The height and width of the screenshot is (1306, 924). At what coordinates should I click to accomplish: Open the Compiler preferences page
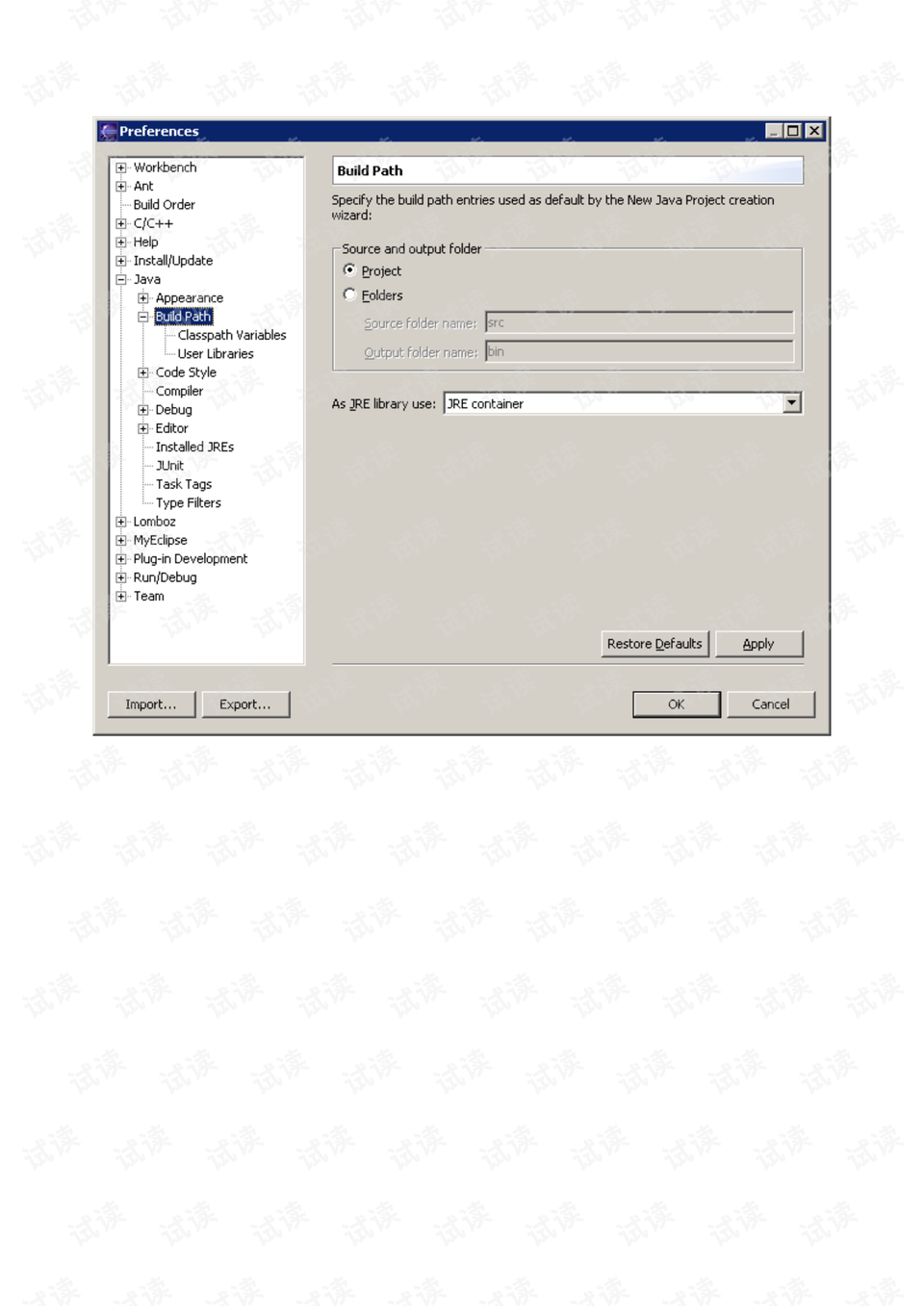tap(179, 391)
